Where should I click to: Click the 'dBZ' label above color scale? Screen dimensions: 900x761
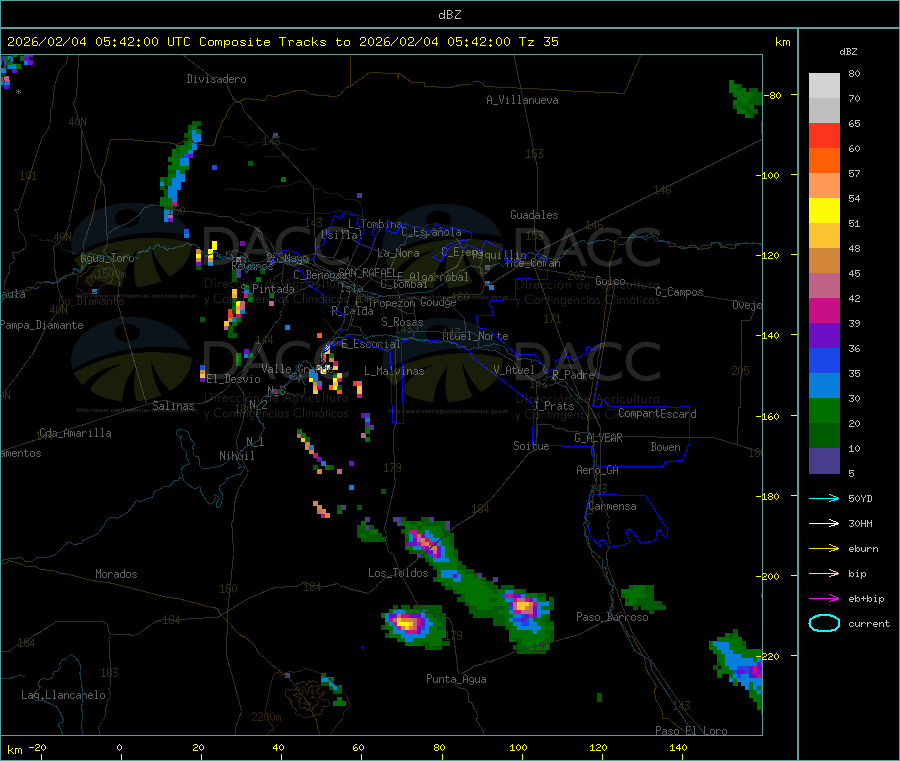848,52
